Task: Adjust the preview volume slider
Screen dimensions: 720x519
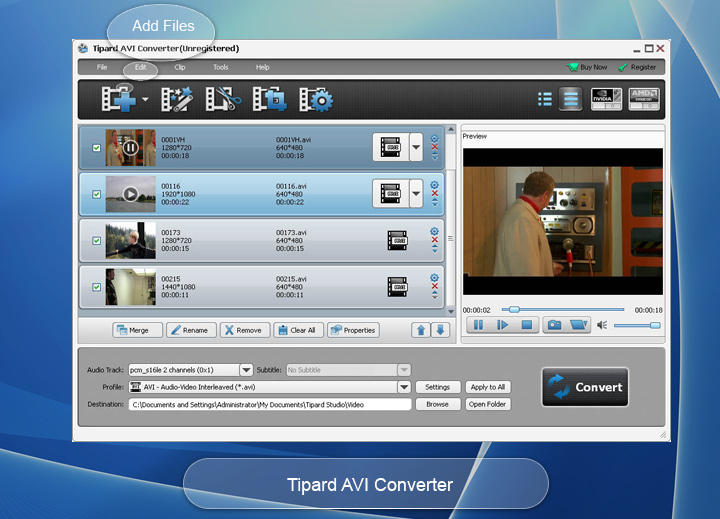Action: pos(637,325)
